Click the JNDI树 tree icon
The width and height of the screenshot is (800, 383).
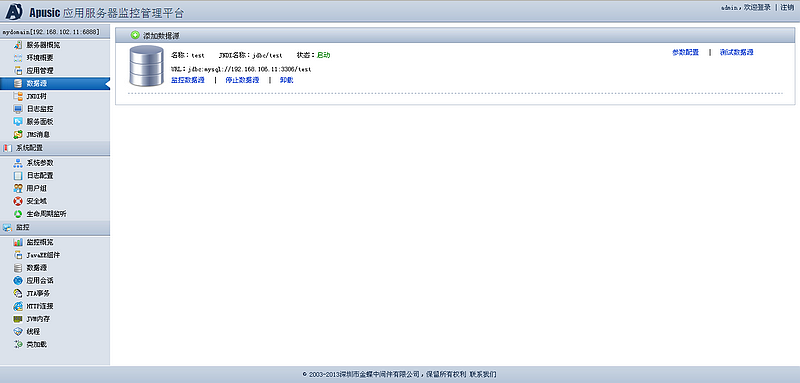tap(18, 96)
